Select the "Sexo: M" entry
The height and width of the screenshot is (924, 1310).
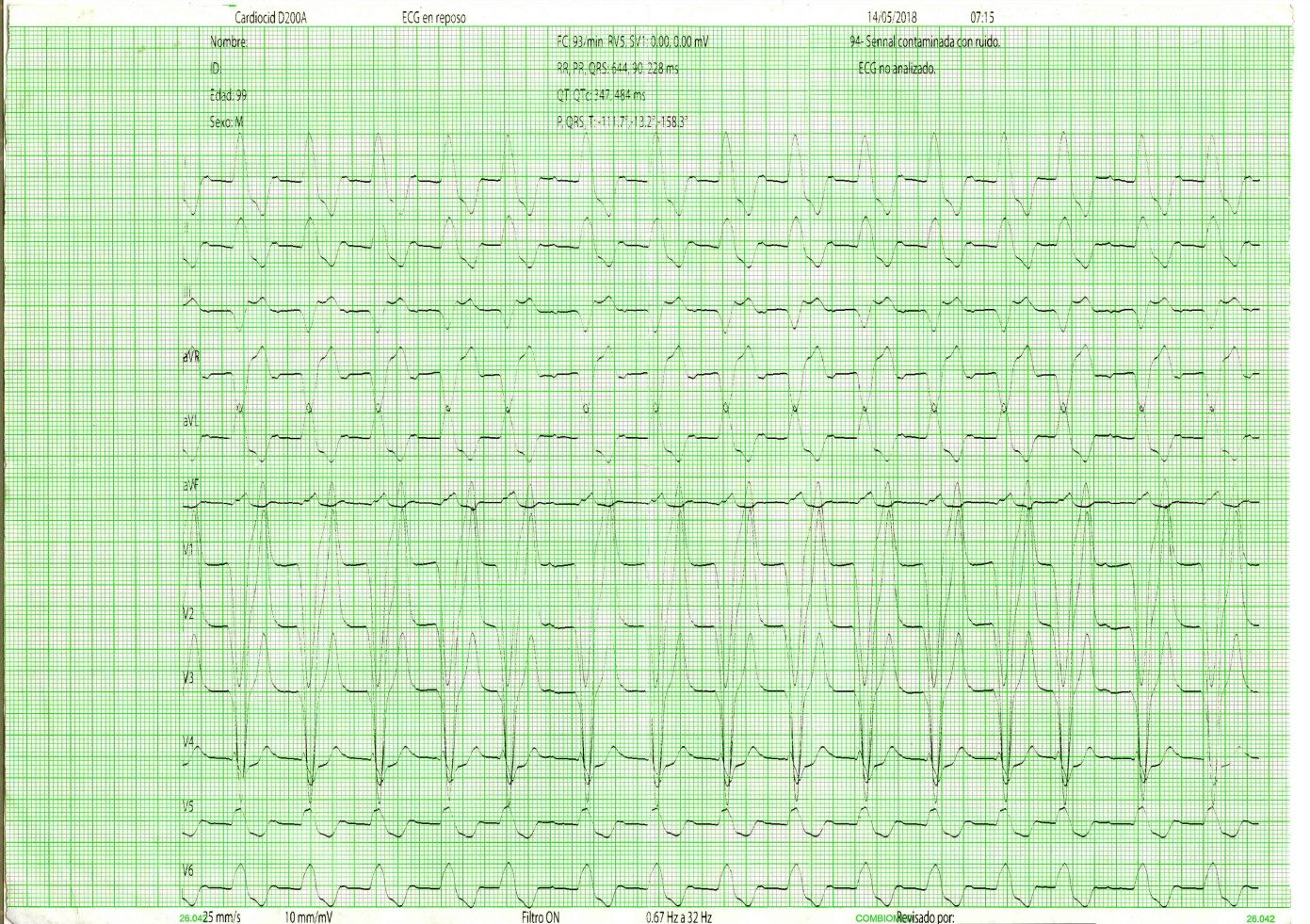click(x=225, y=121)
